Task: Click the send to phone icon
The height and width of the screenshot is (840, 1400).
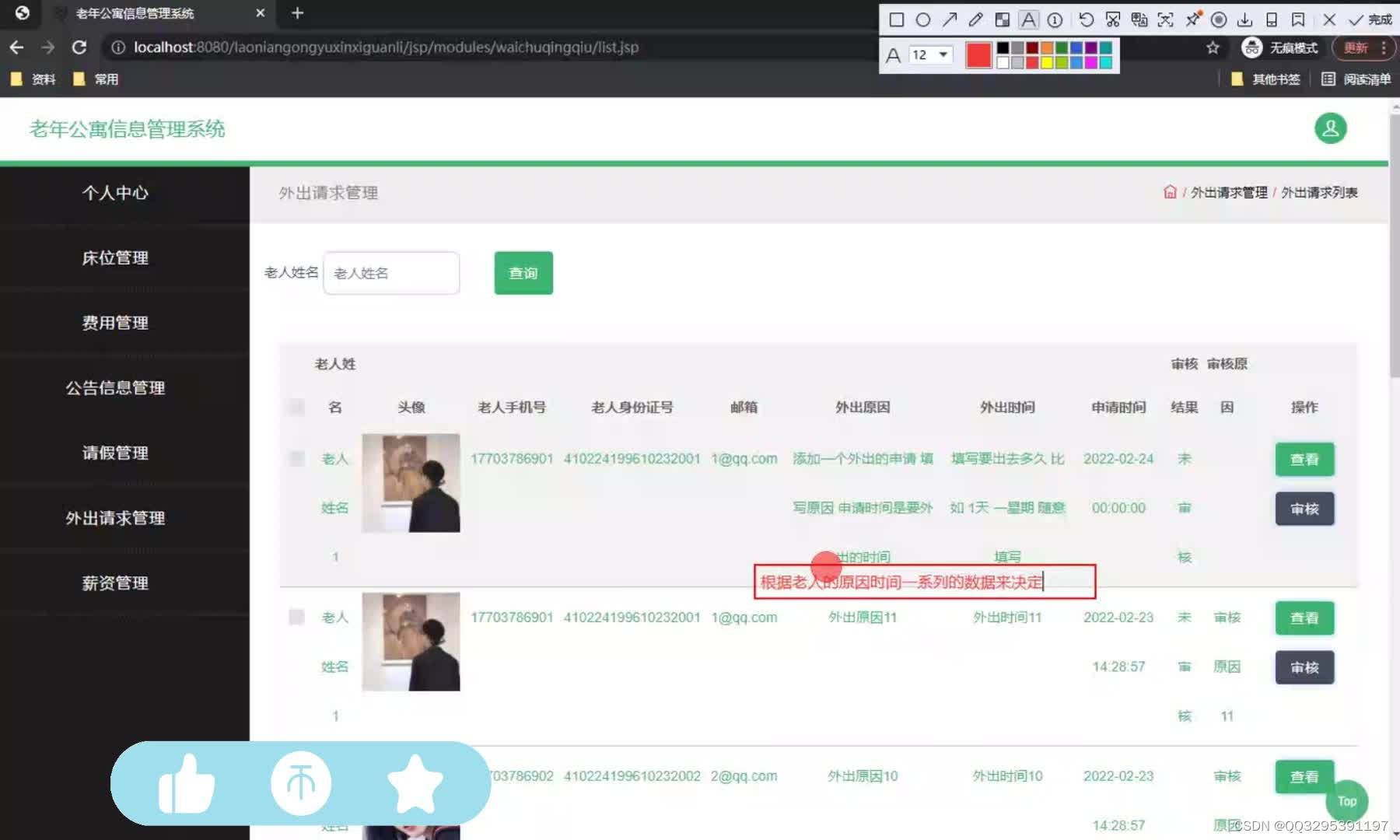Action: [x=1272, y=19]
